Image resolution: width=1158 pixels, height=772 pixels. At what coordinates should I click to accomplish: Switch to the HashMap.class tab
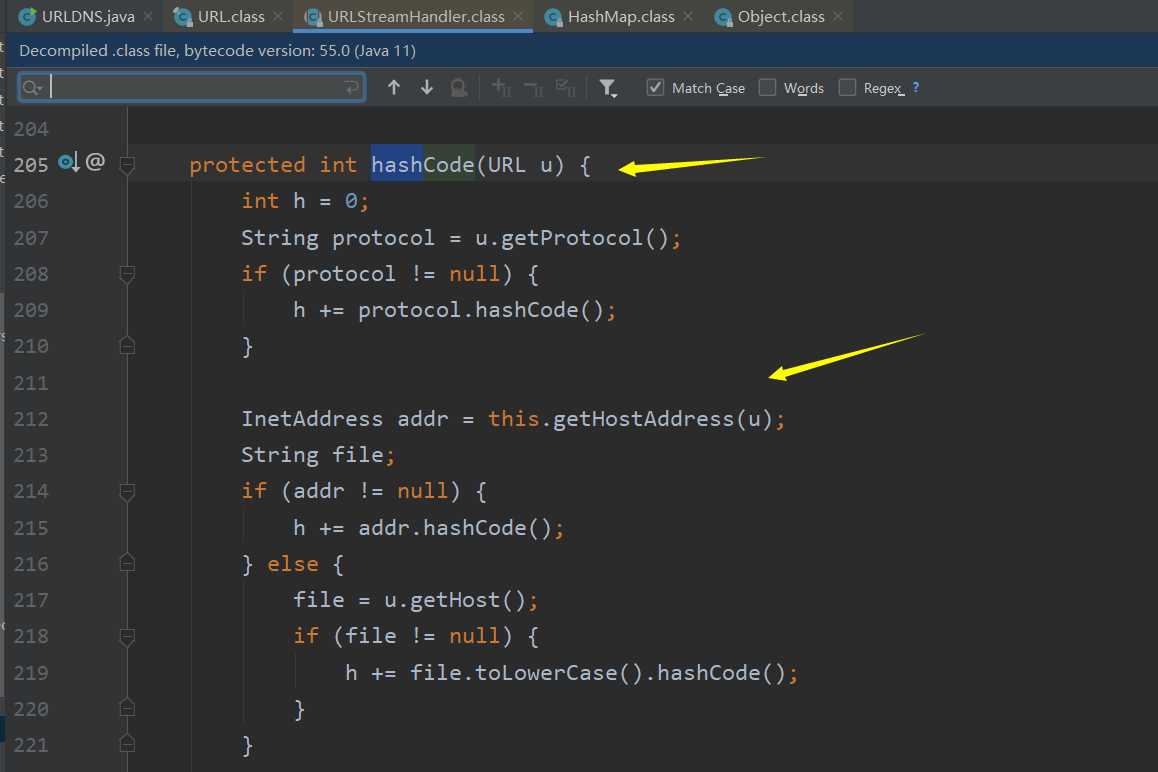620,16
